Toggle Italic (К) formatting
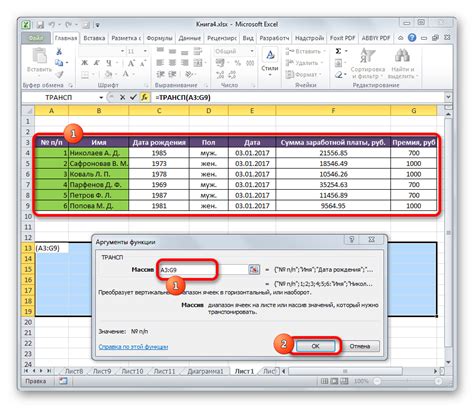474x408 pixels. click(97, 63)
